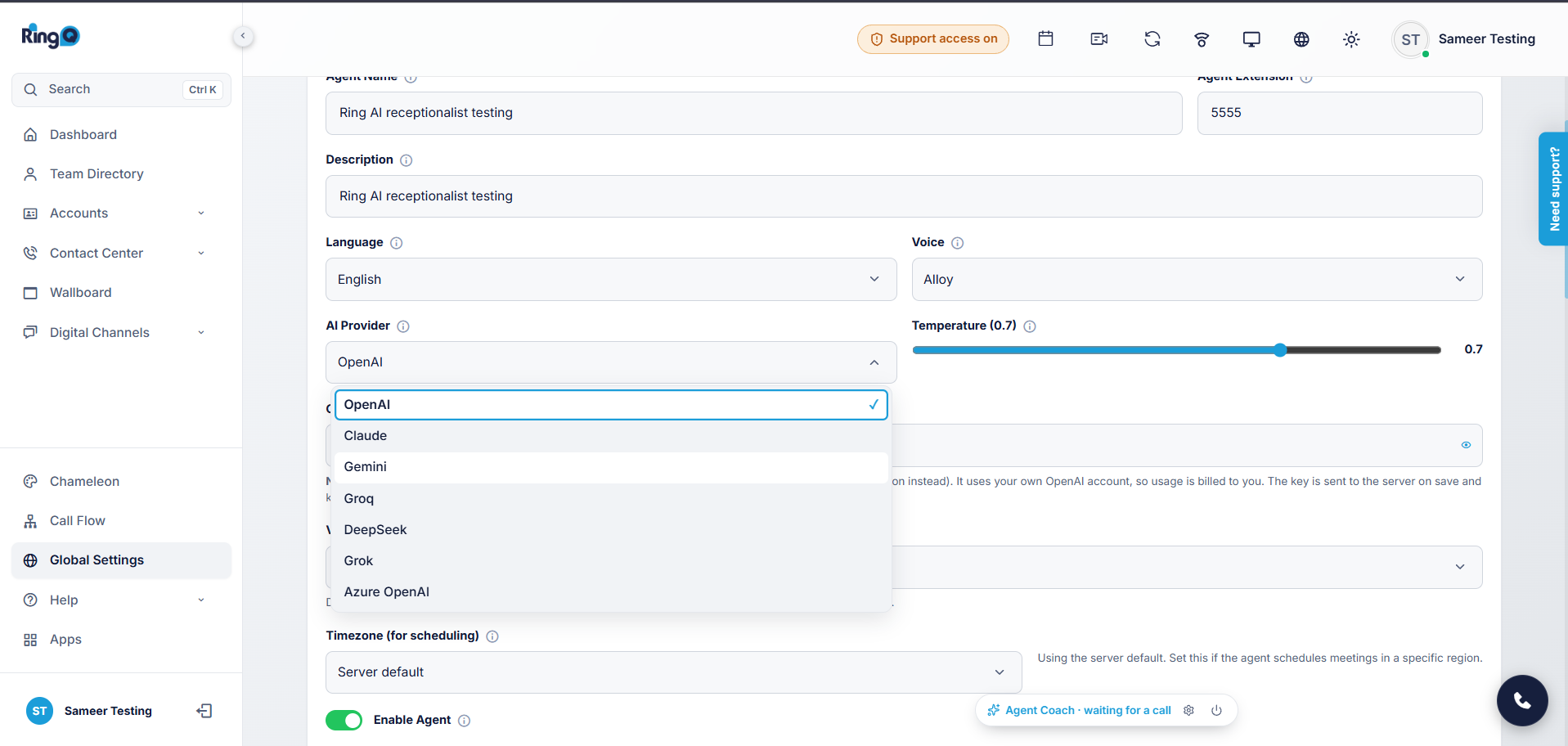
Task: Select Claude from provider list
Action: coord(611,436)
